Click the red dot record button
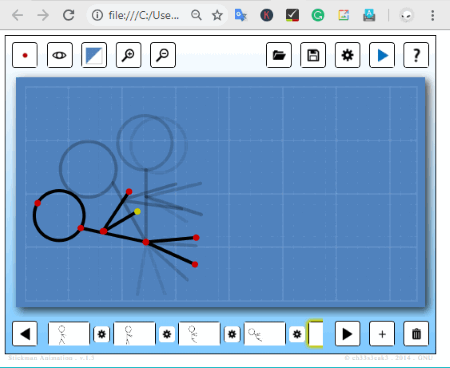The width and height of the screenshot is (450, 368). 25,55
